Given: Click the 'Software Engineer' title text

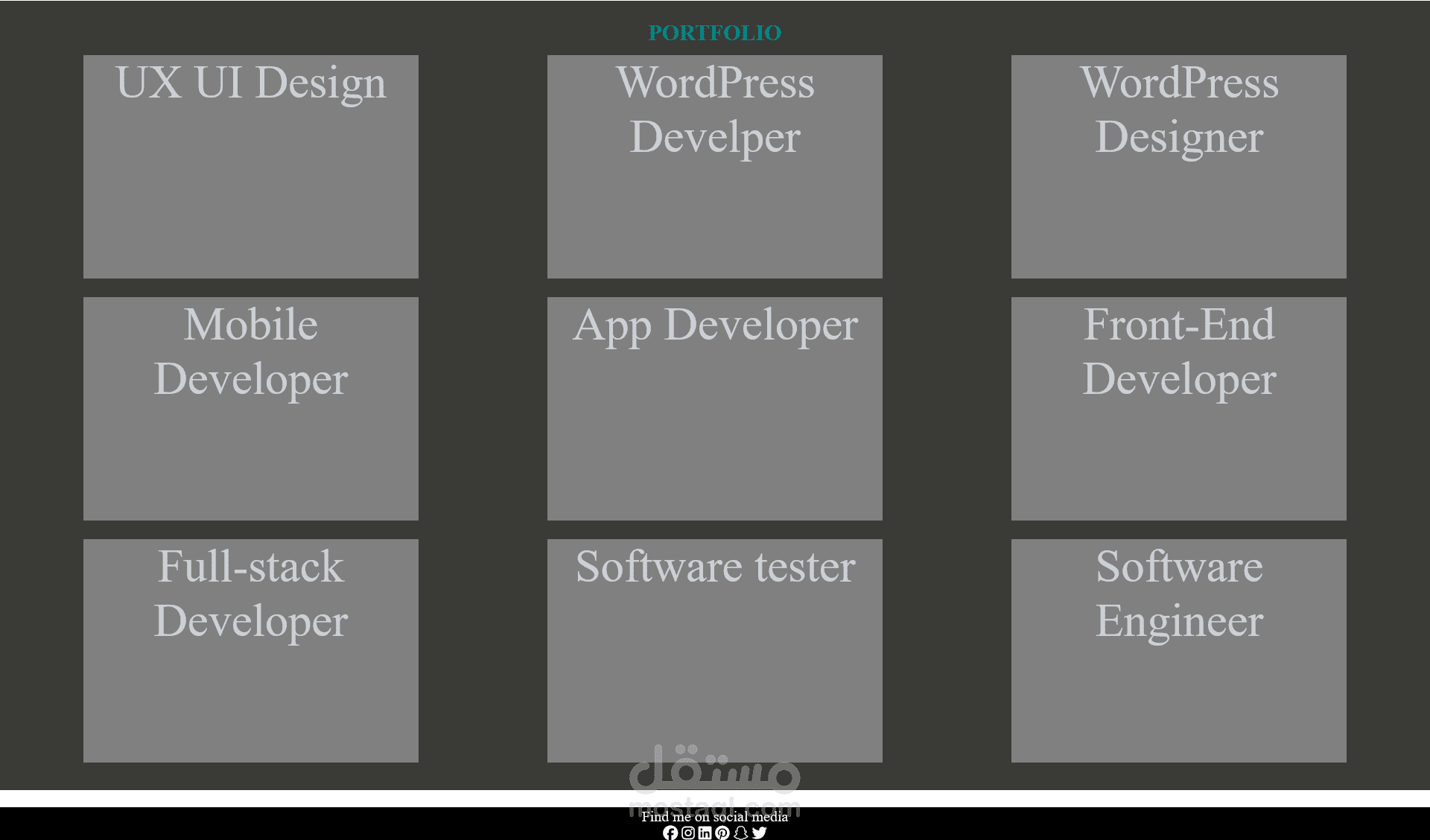Looking at the screenshot, I should (1178, 594).
